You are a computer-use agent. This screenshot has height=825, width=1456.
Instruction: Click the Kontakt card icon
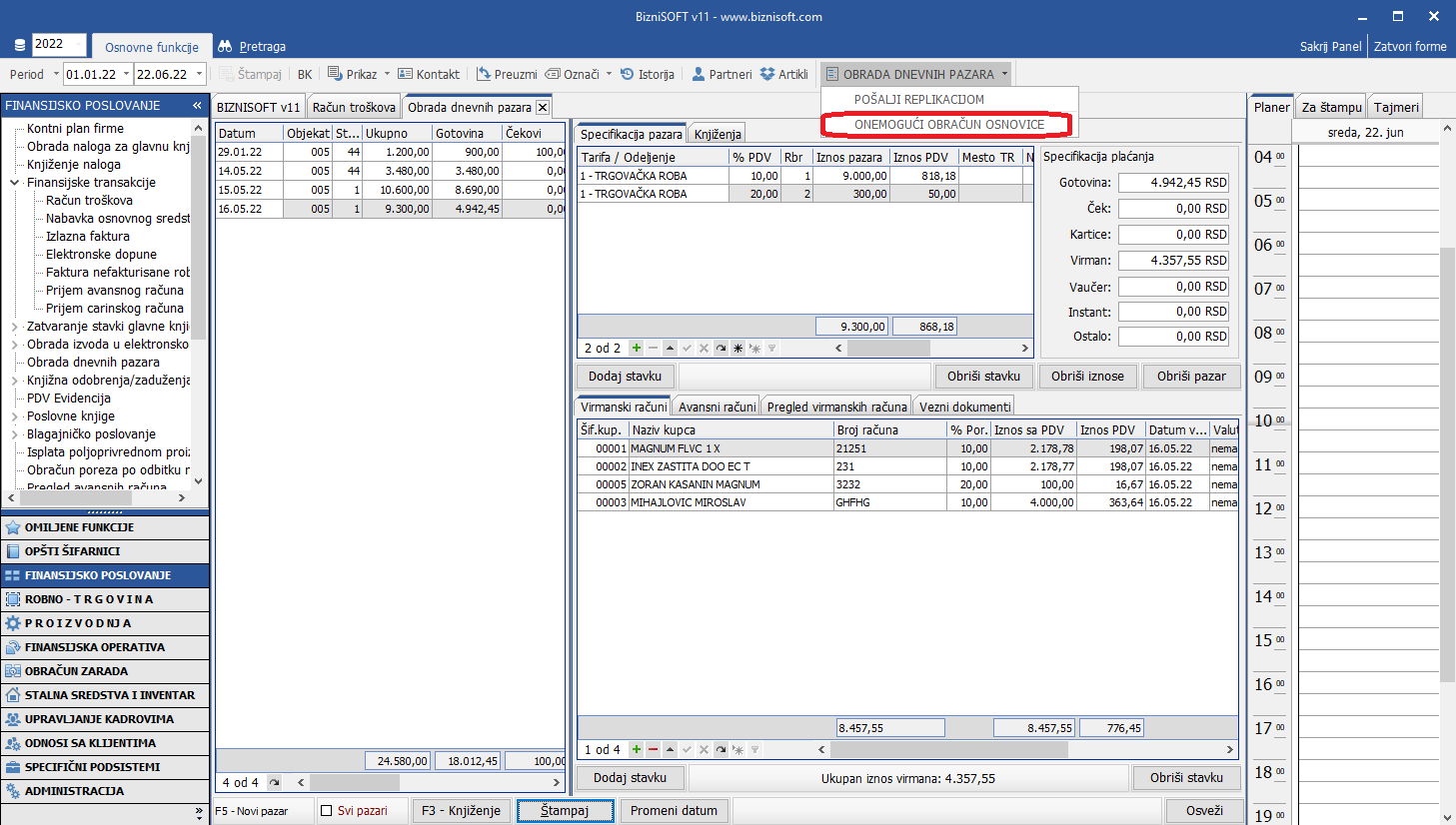tap(406, 74)
